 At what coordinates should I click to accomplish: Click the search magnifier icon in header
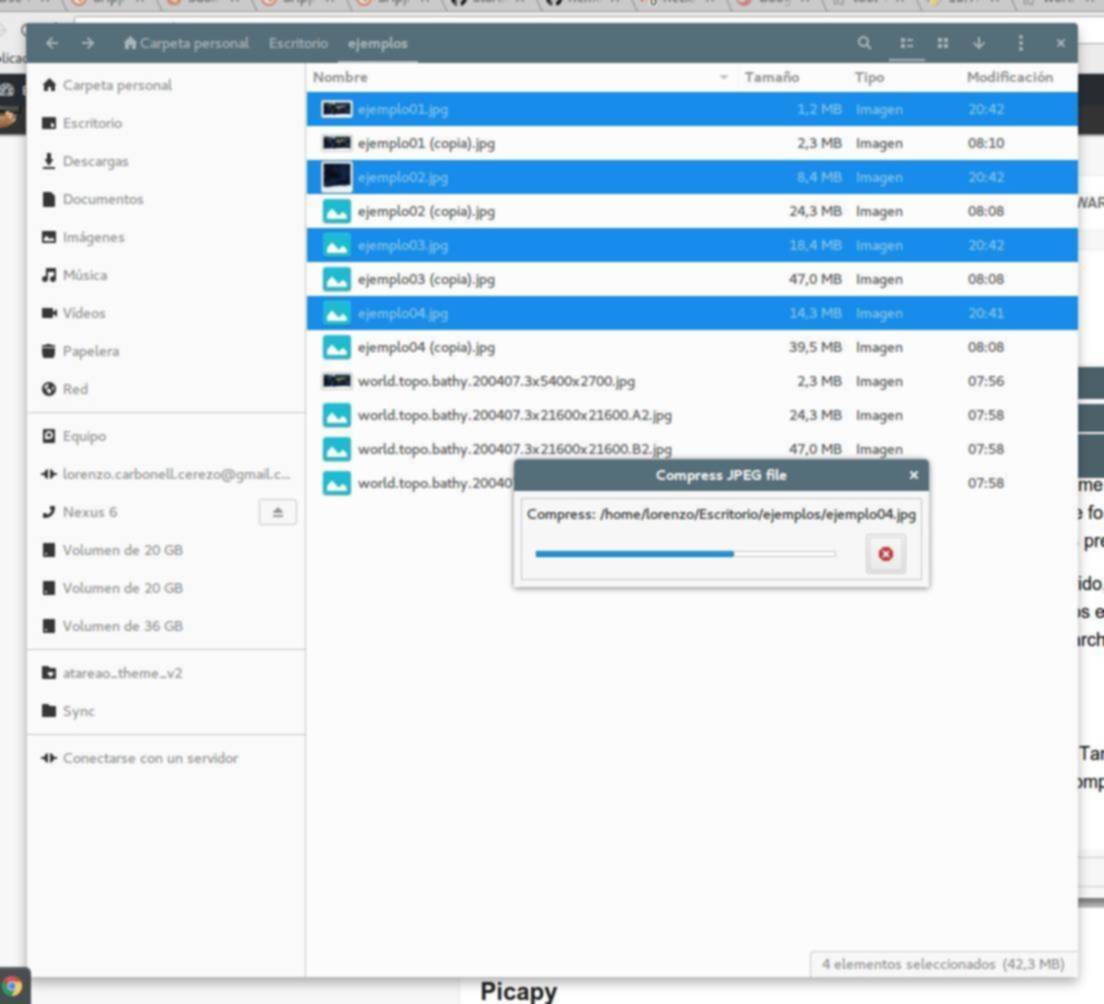pos(864,43)
